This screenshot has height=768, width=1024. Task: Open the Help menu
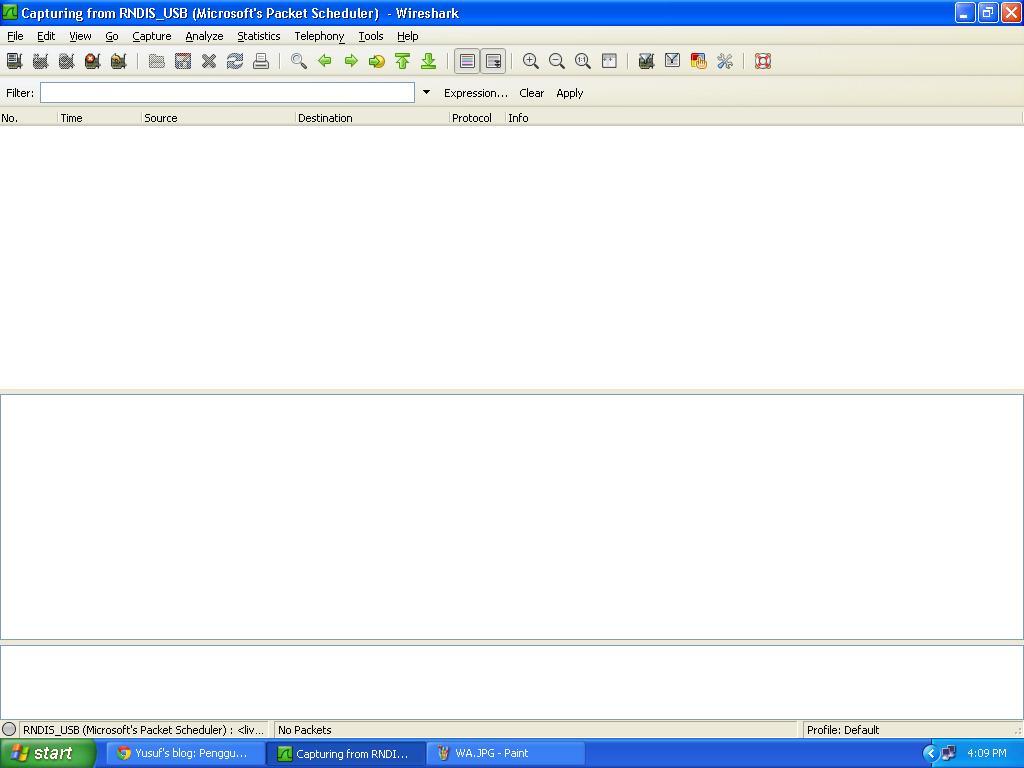[408, 37]
